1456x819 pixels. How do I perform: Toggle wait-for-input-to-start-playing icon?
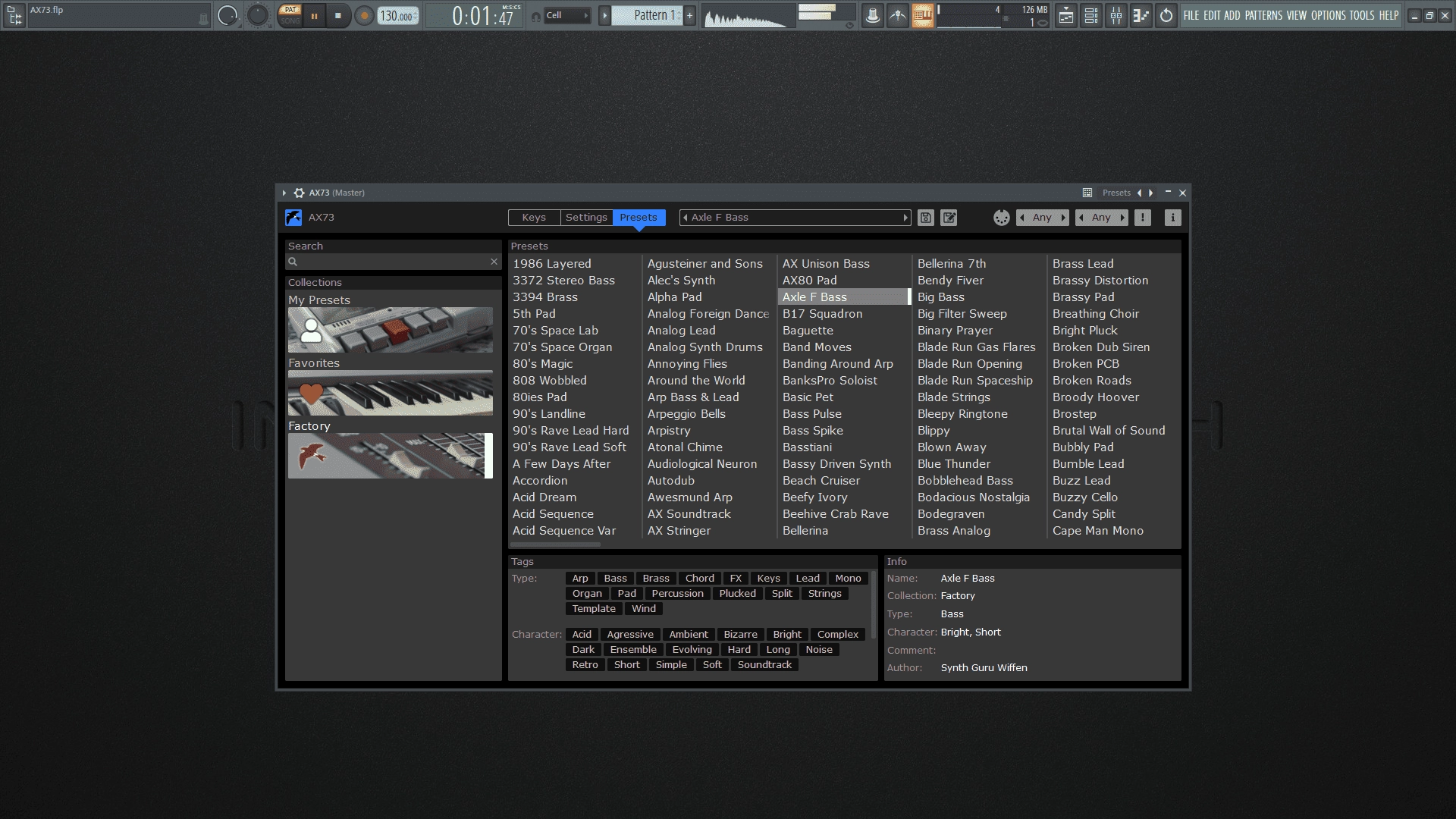point(898,15)
